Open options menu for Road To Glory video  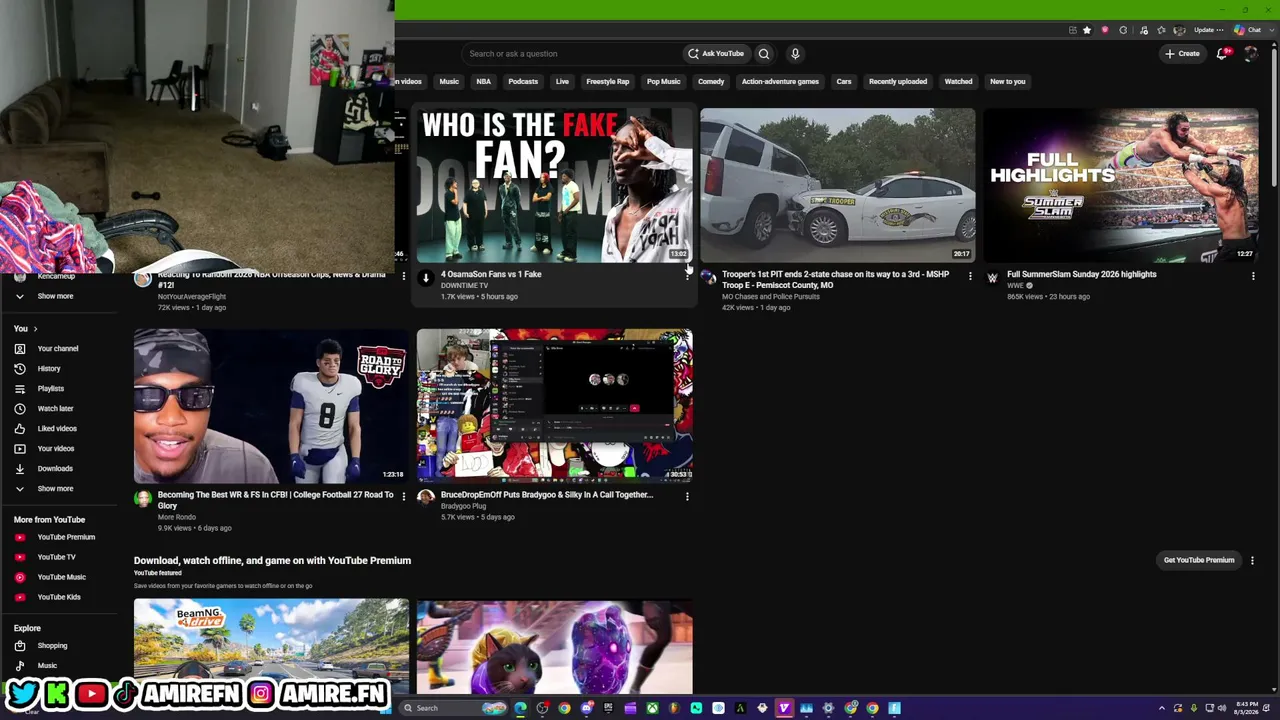point(404,496)
